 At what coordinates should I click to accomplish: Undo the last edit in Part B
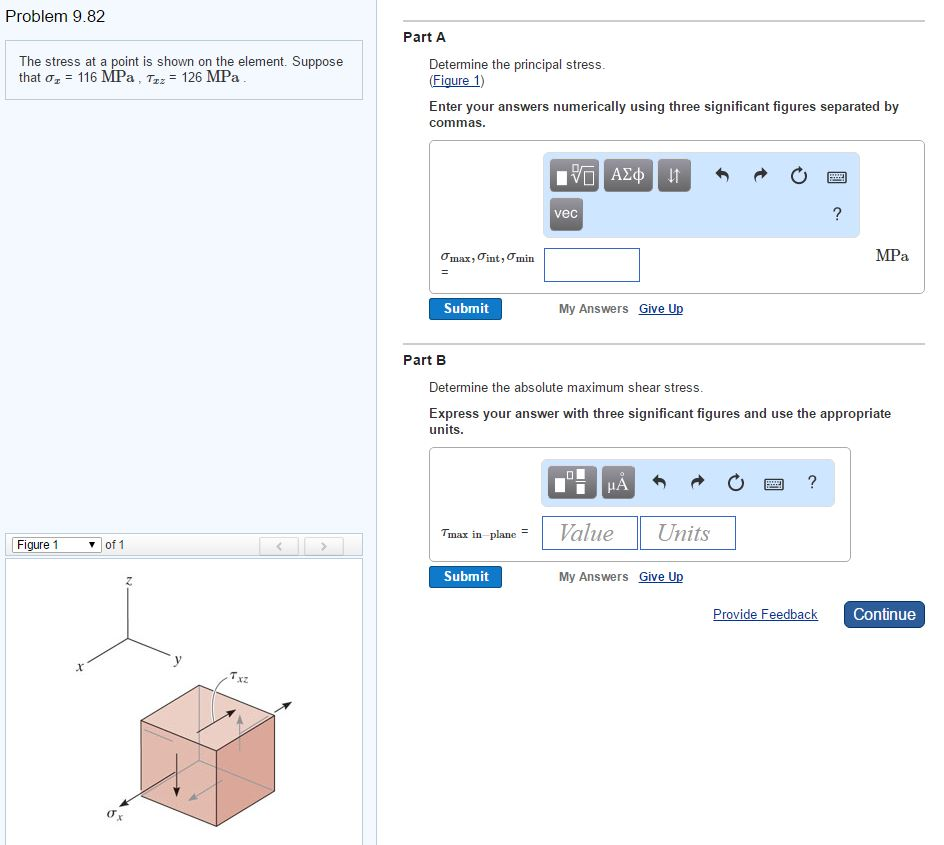point(659,482)
